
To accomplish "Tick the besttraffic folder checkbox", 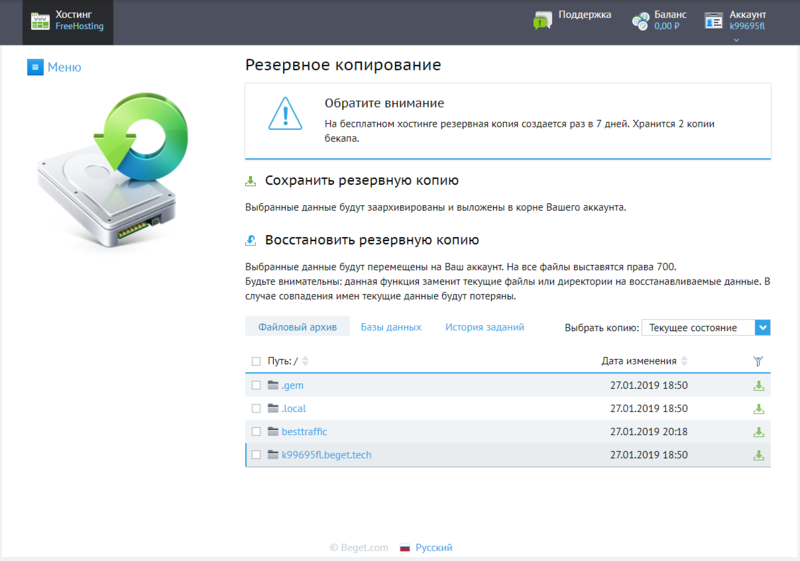I will tap(256, 432).
